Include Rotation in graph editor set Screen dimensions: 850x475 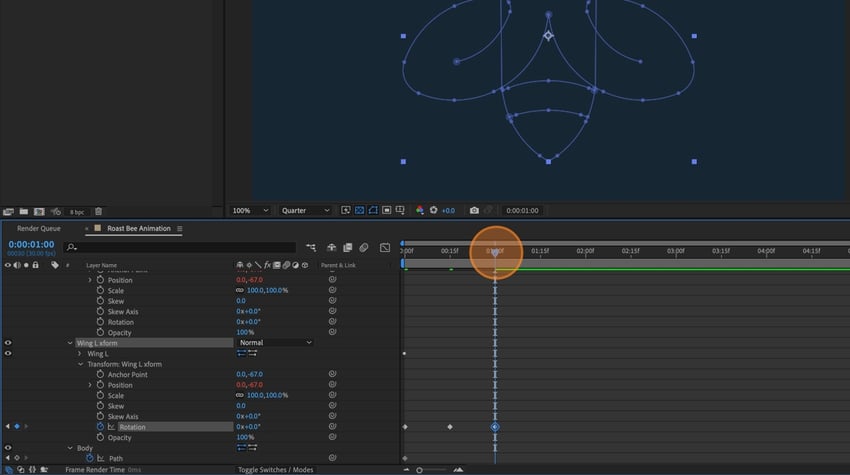pyautogui.click(x=111, y=427)
